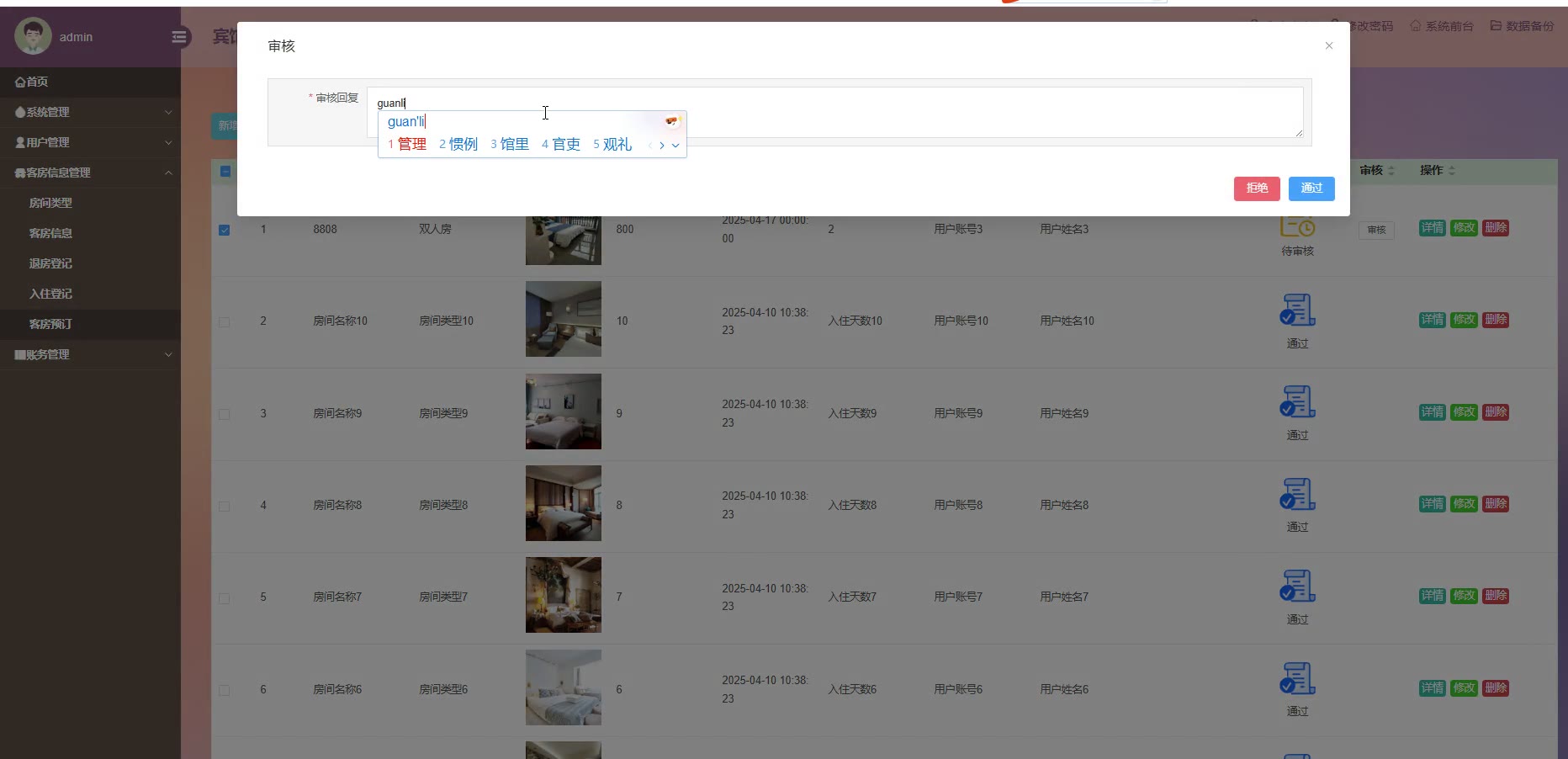The width and height of the screenshot is (1568, 759).
Task: Click the admin user avatar
Action: (x=33, y=36)
